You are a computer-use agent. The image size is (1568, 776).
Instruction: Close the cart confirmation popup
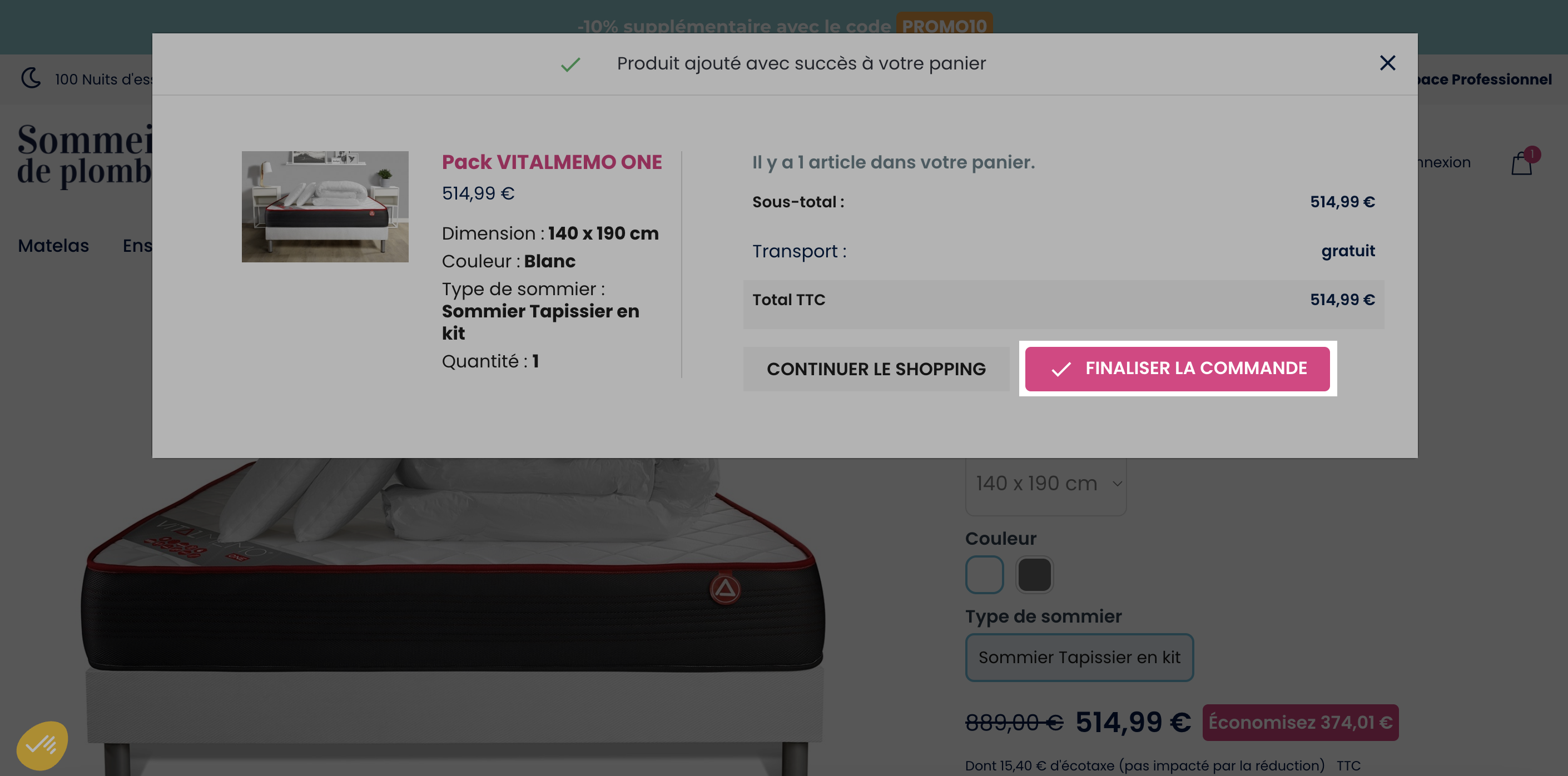(1387, 63)
